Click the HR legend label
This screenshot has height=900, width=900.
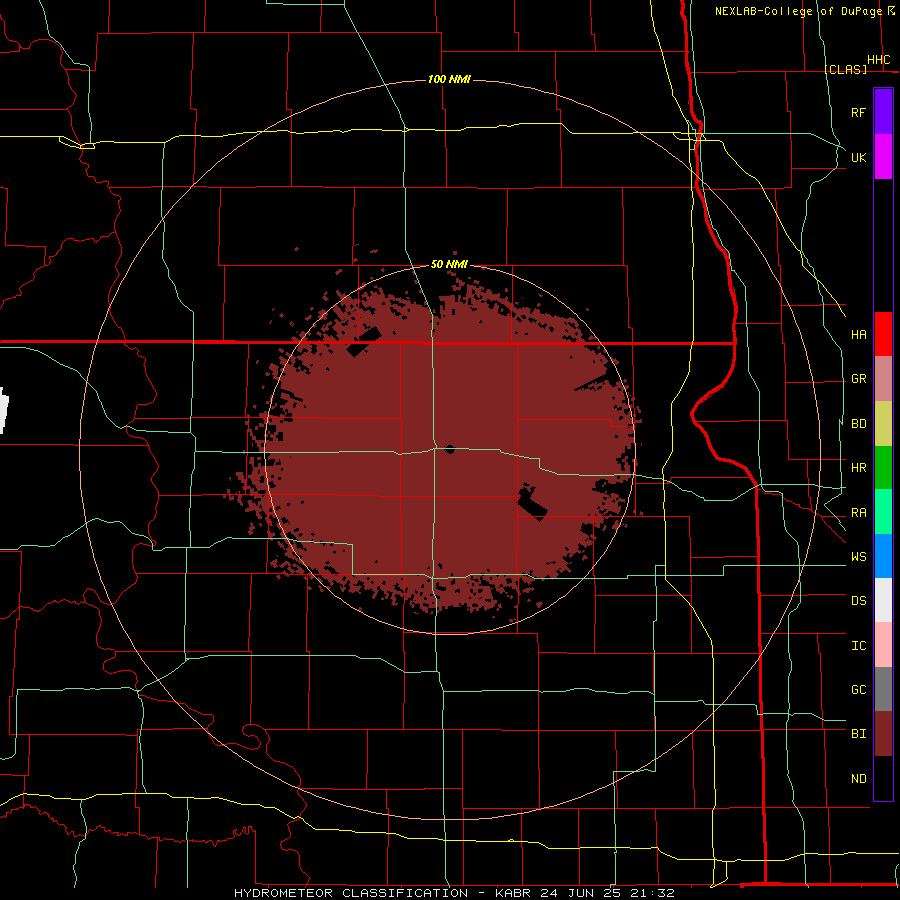pyautogui.click(x=858, y=468)
